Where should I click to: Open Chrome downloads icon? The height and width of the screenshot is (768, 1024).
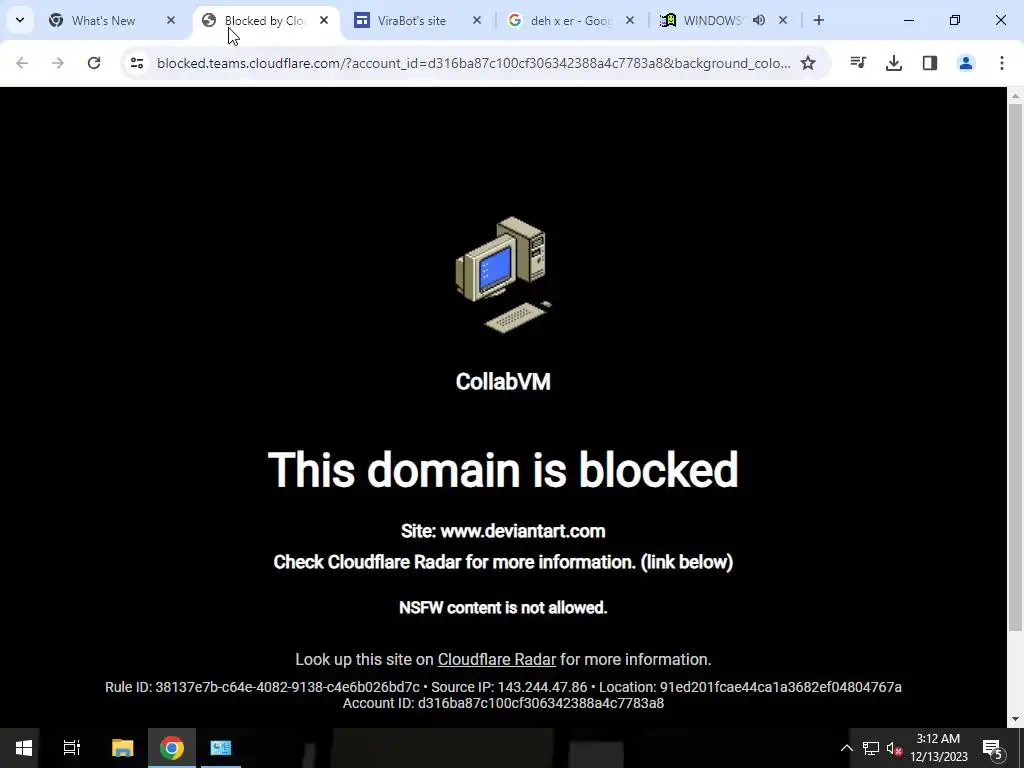point(894,63)
